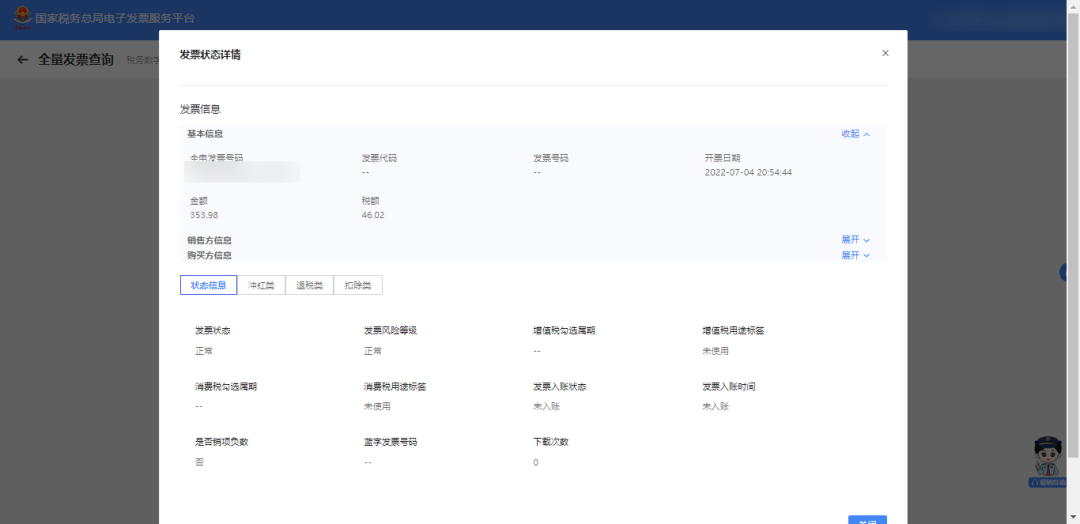
Task: Click the 否 value under 是否销项负数
Action: pyautogui.click(x=199, y=462)
